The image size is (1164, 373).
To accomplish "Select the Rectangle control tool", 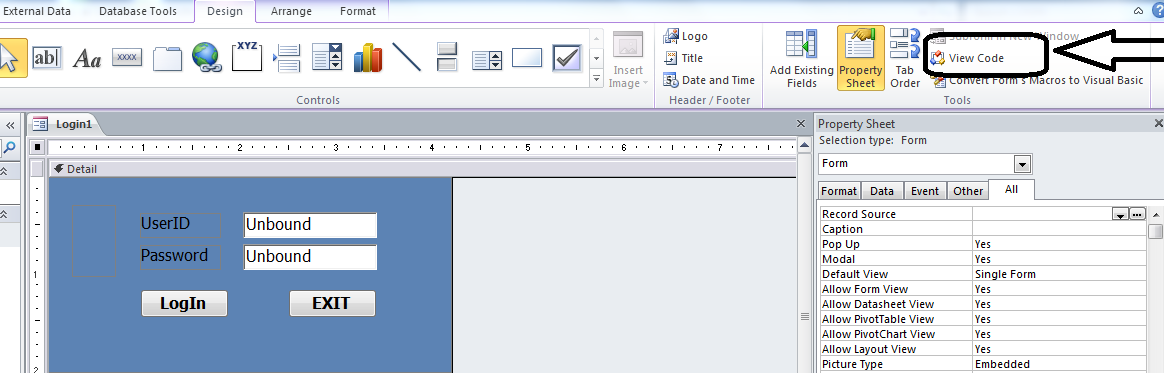I will [x=527, y=57].
